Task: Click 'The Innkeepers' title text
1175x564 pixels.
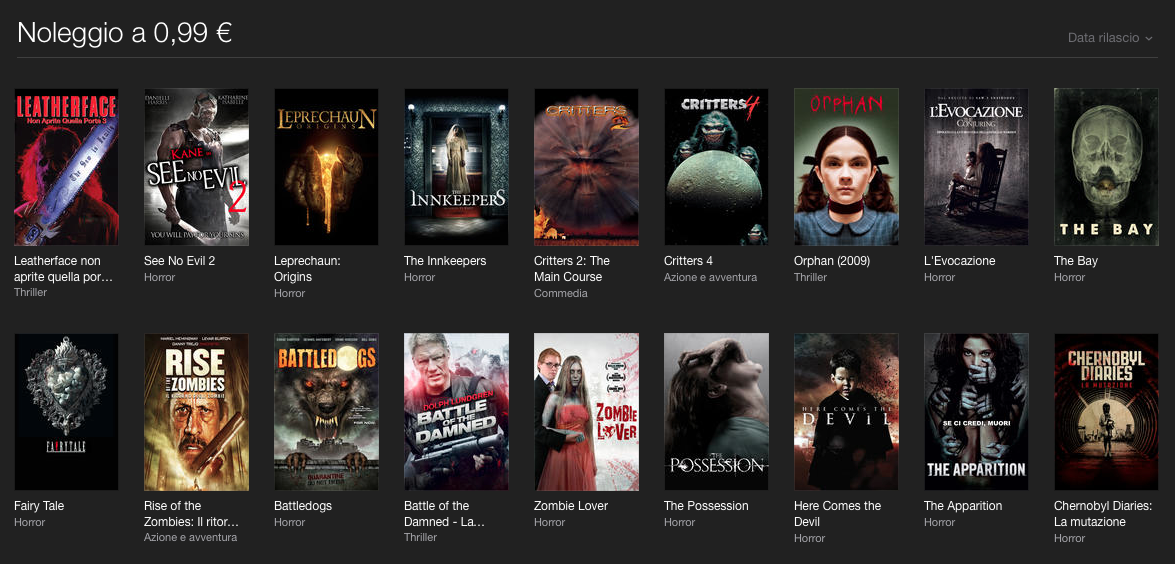Action: pos(445,261)
